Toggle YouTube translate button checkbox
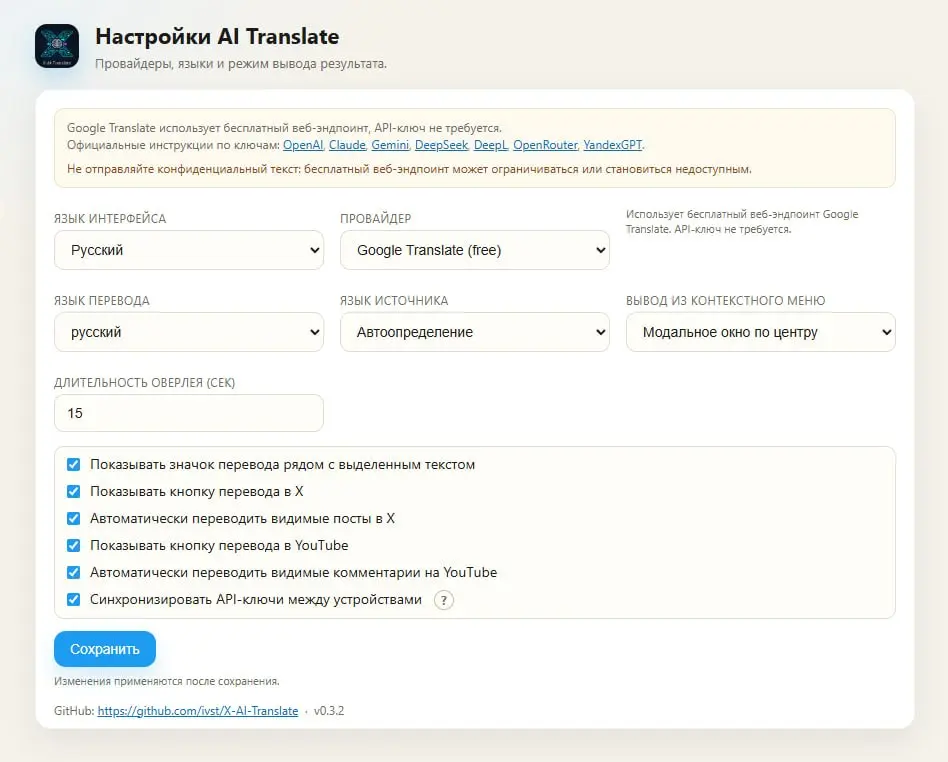 click(x=73, y=545)
